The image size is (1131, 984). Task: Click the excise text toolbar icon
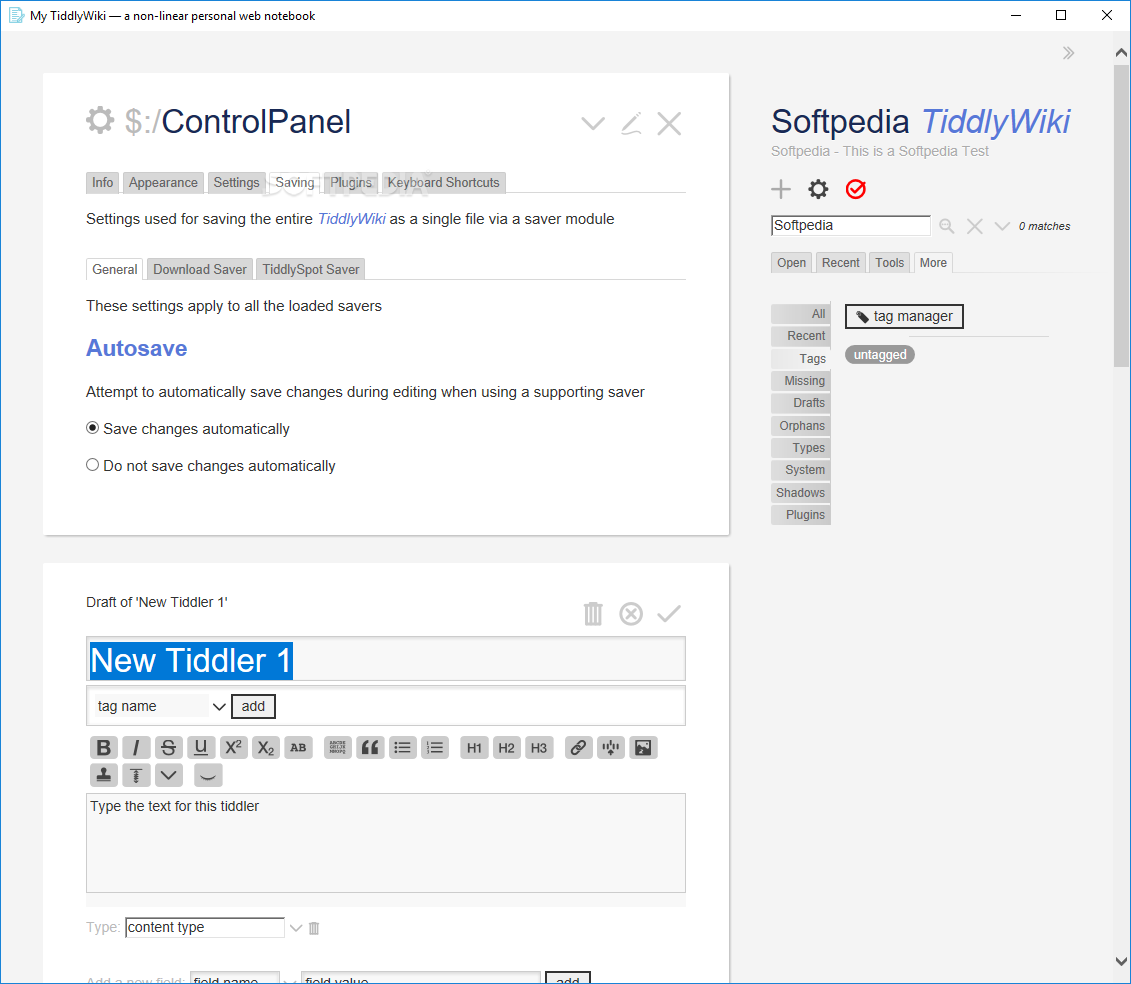point(610,747)
